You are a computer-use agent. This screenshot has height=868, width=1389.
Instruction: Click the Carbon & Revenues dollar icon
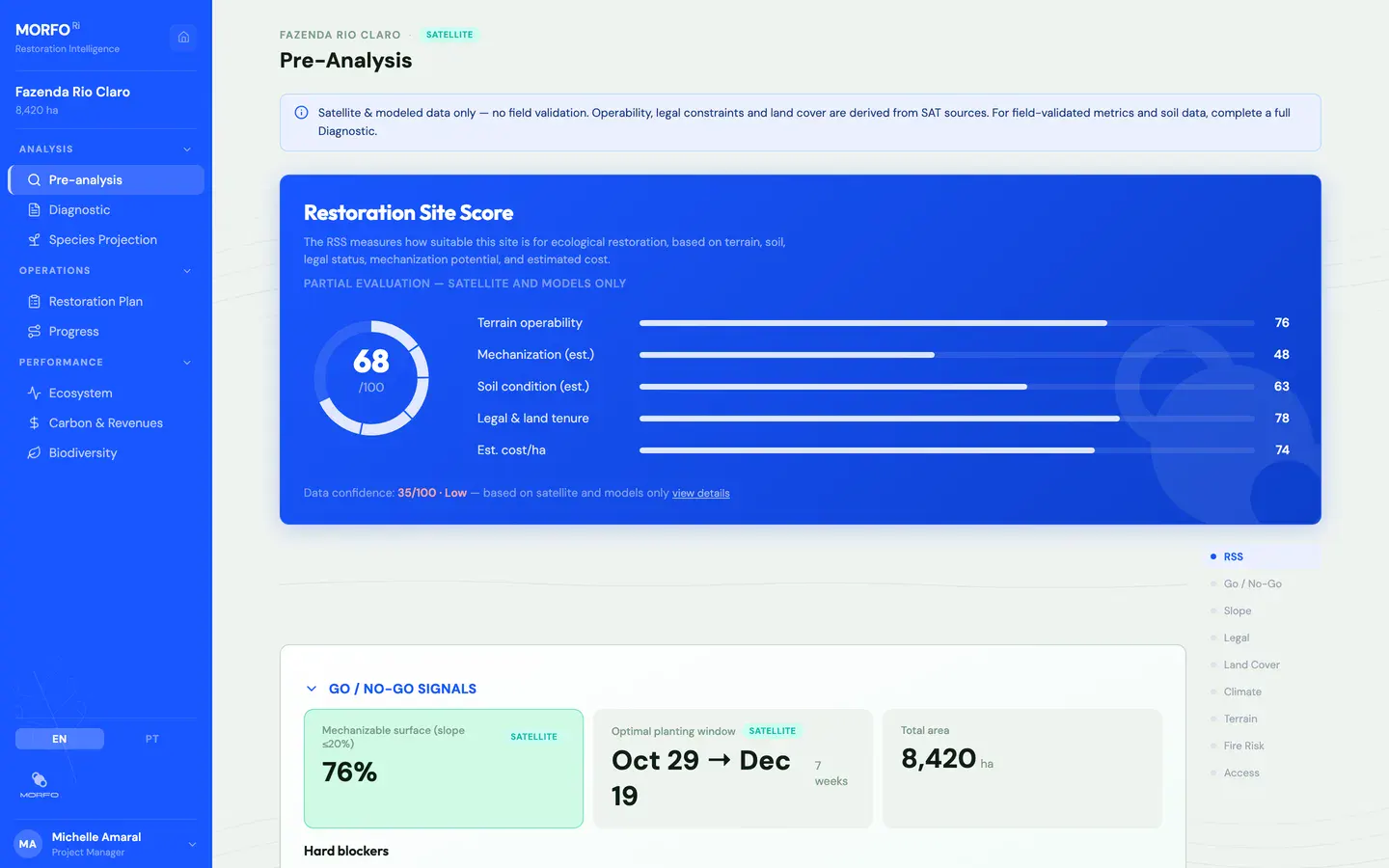pyautogui.click(x=34, y=423)
